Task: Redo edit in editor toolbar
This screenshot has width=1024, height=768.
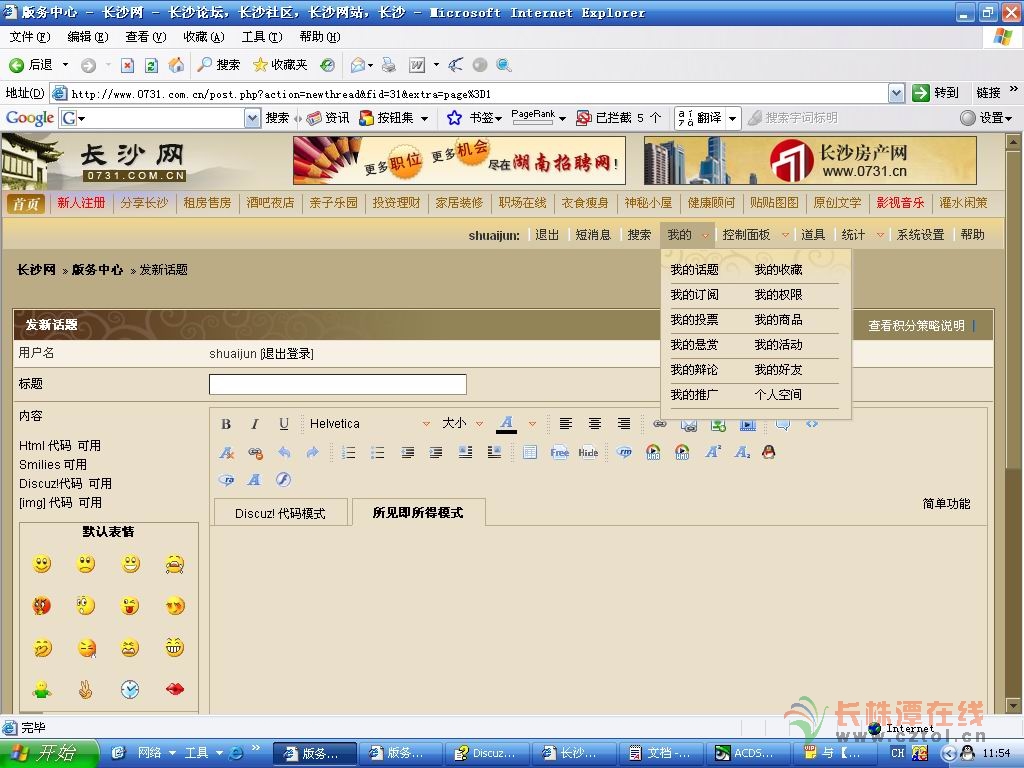Action: 313,453
